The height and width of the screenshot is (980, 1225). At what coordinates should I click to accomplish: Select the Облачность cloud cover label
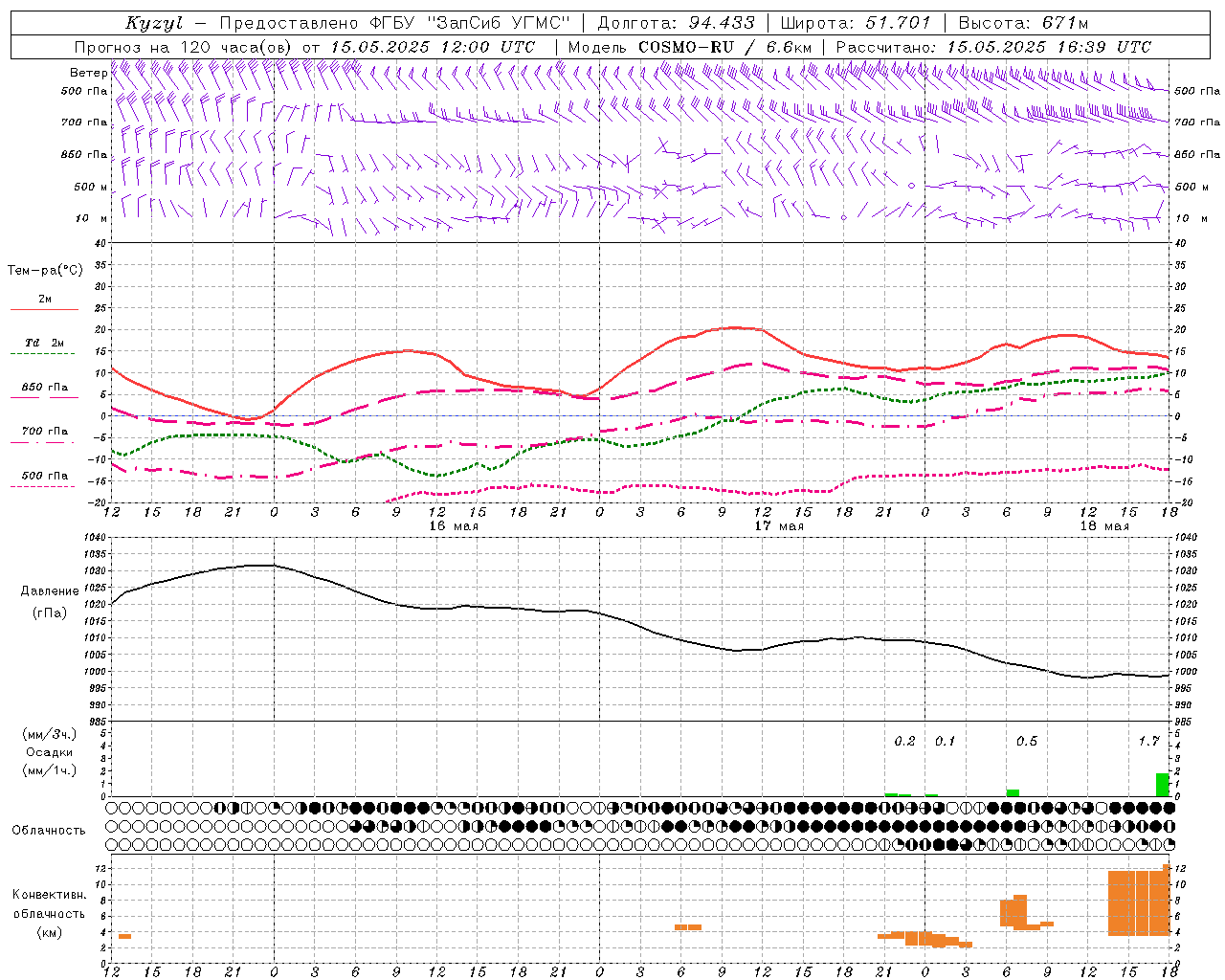pyautogui.click(x=49, y=831)
